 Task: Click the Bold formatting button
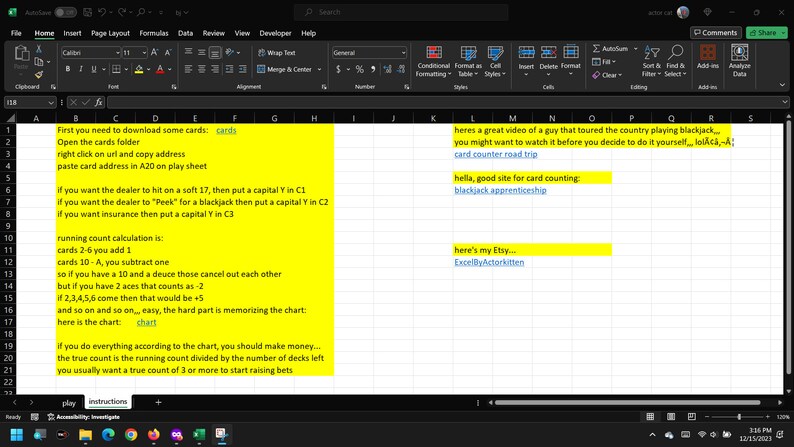tap(68, 69)
